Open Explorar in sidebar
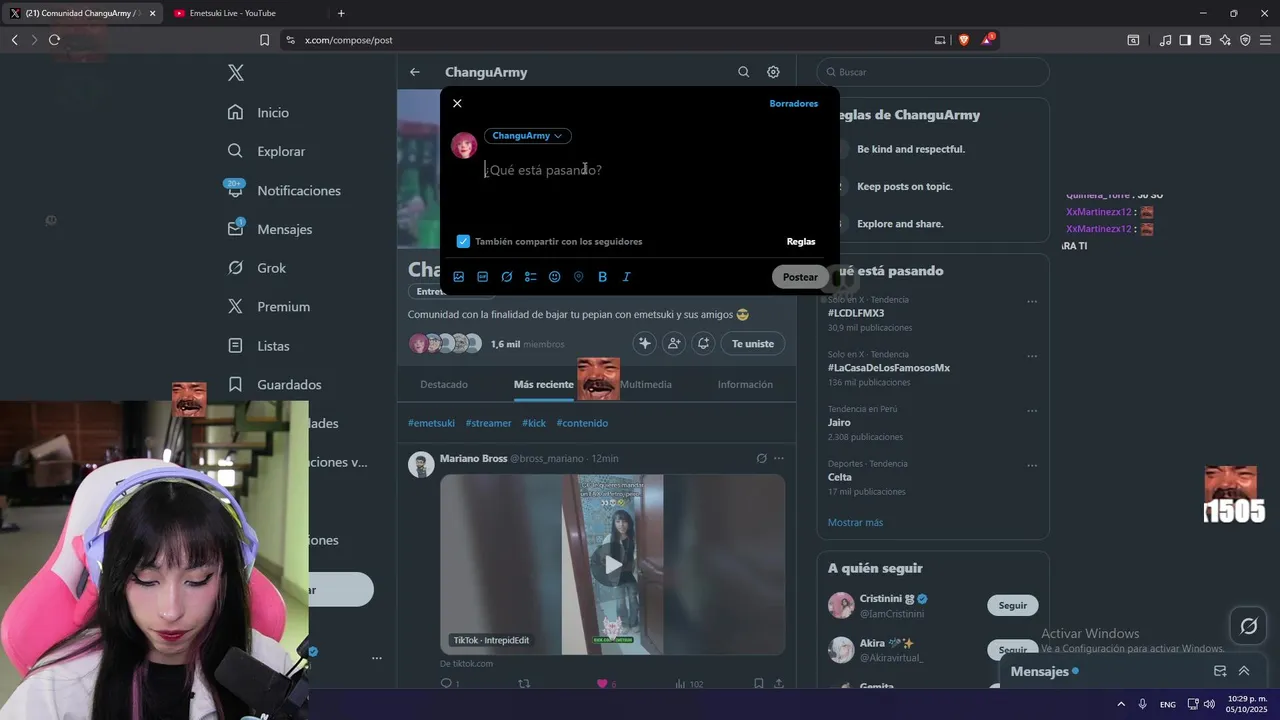 click(x=267, y=151)
